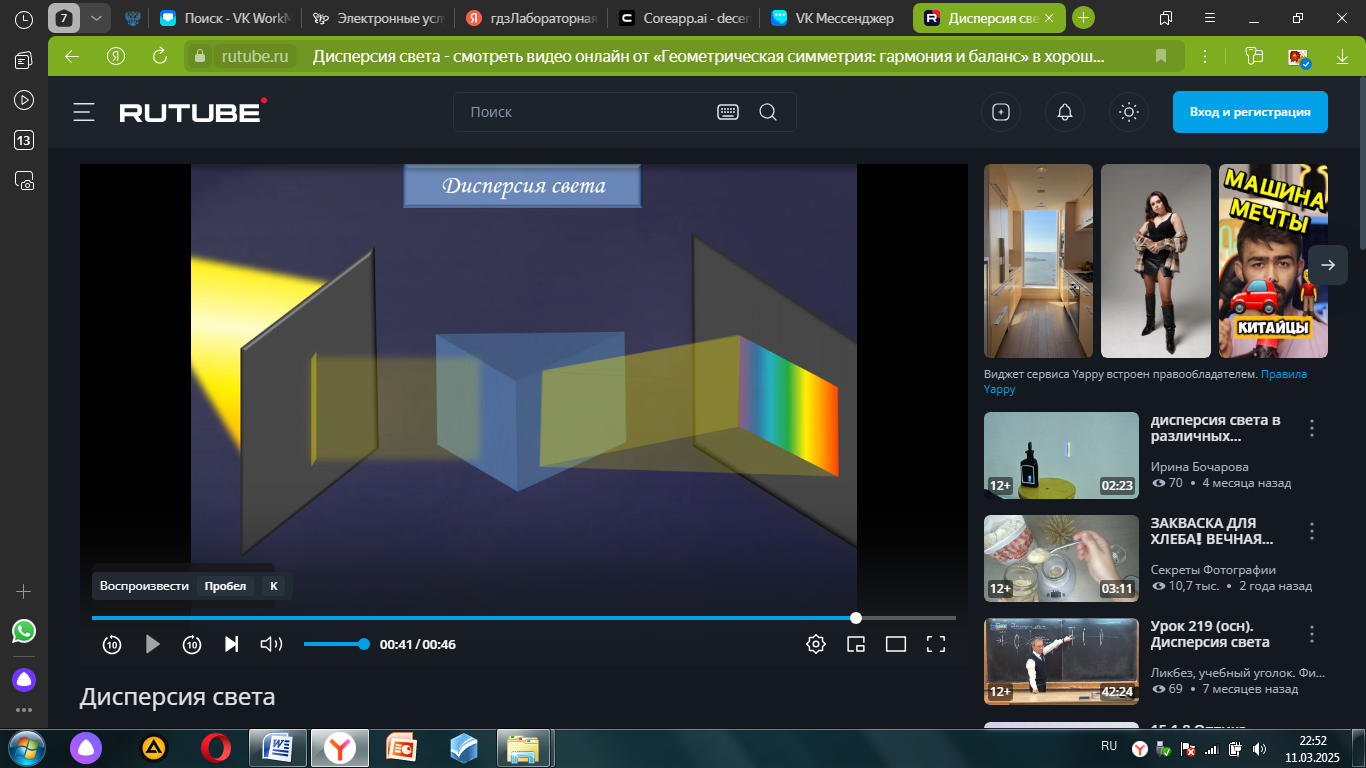Switch to the Электронные услуги tab
Screen dimensions: 1366x768
coord(378,18)
